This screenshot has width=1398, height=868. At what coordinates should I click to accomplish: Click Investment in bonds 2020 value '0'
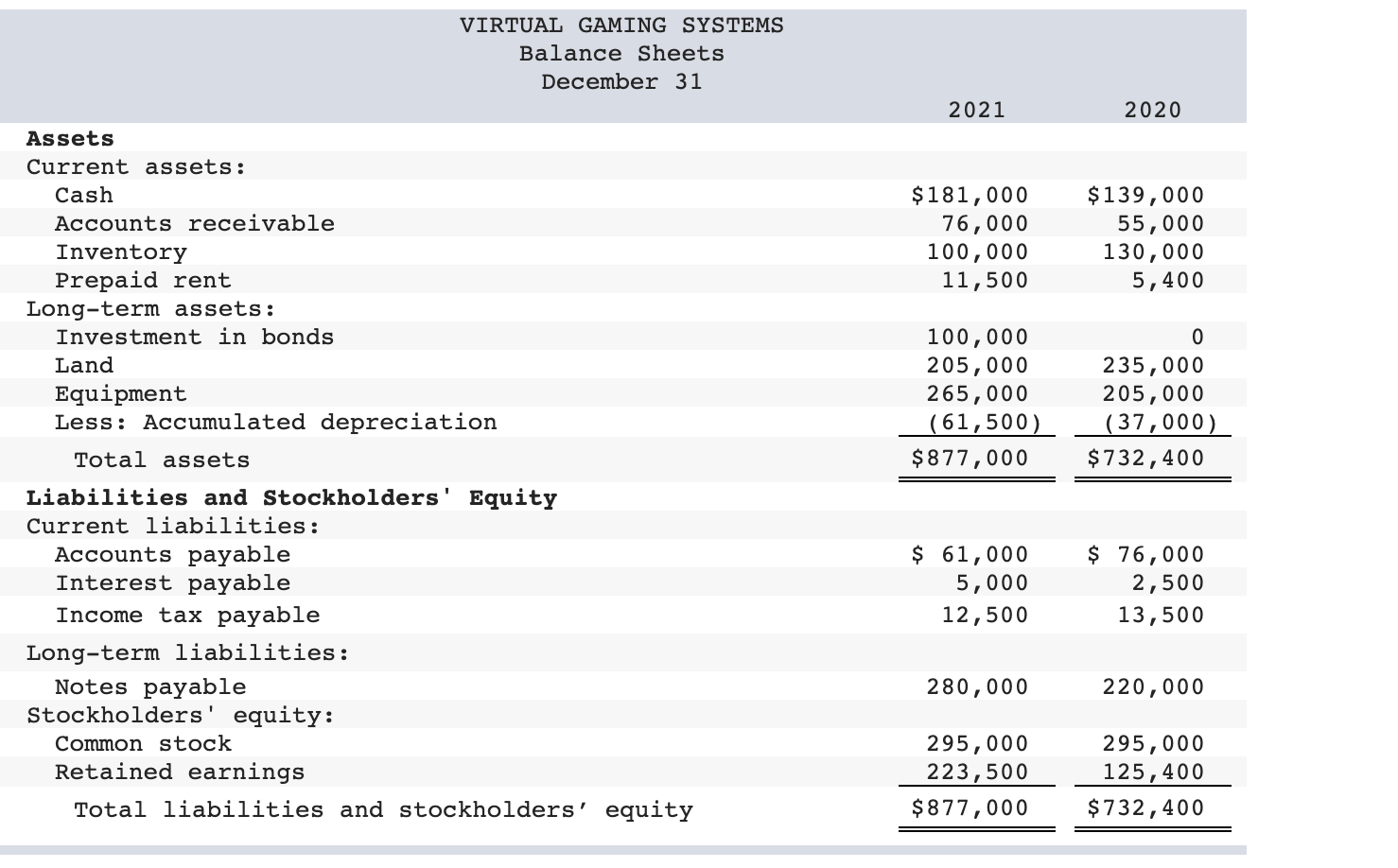[1197, 337]
